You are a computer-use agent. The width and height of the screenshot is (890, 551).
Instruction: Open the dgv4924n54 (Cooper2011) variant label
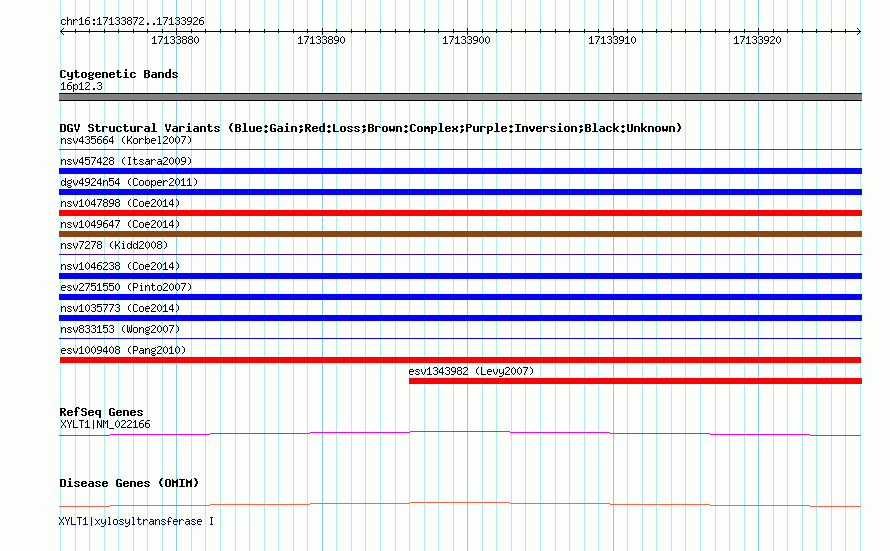(129, 182)
